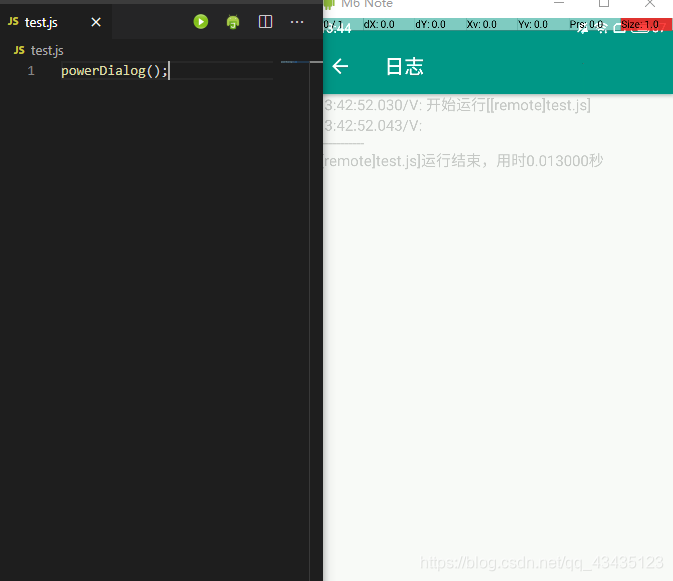Go back with the arrow in 日志 header
Screen dimensions: 673x581
(340, 67)
